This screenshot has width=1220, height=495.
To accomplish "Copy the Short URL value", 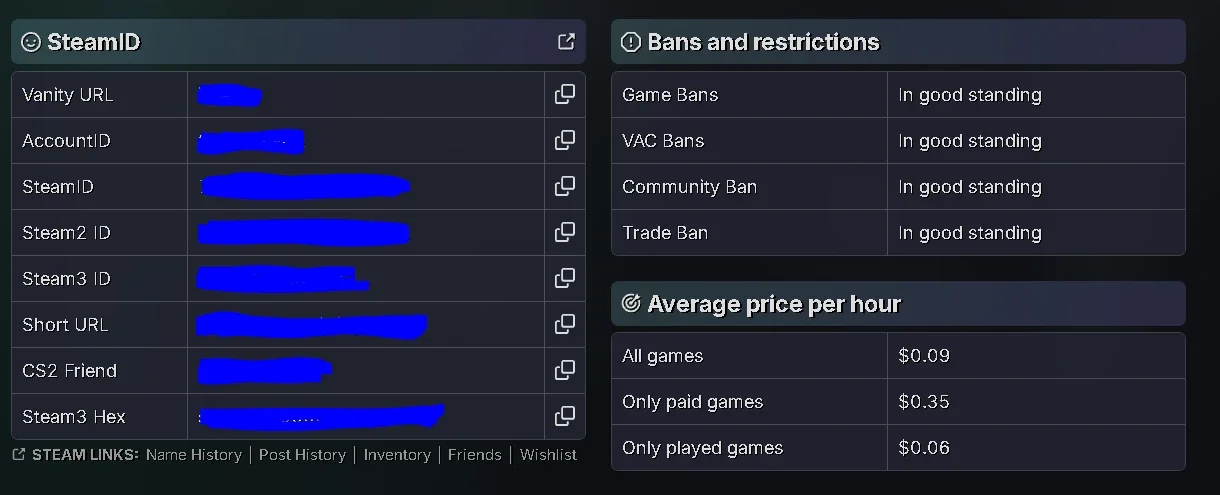I will pos(565,324).
